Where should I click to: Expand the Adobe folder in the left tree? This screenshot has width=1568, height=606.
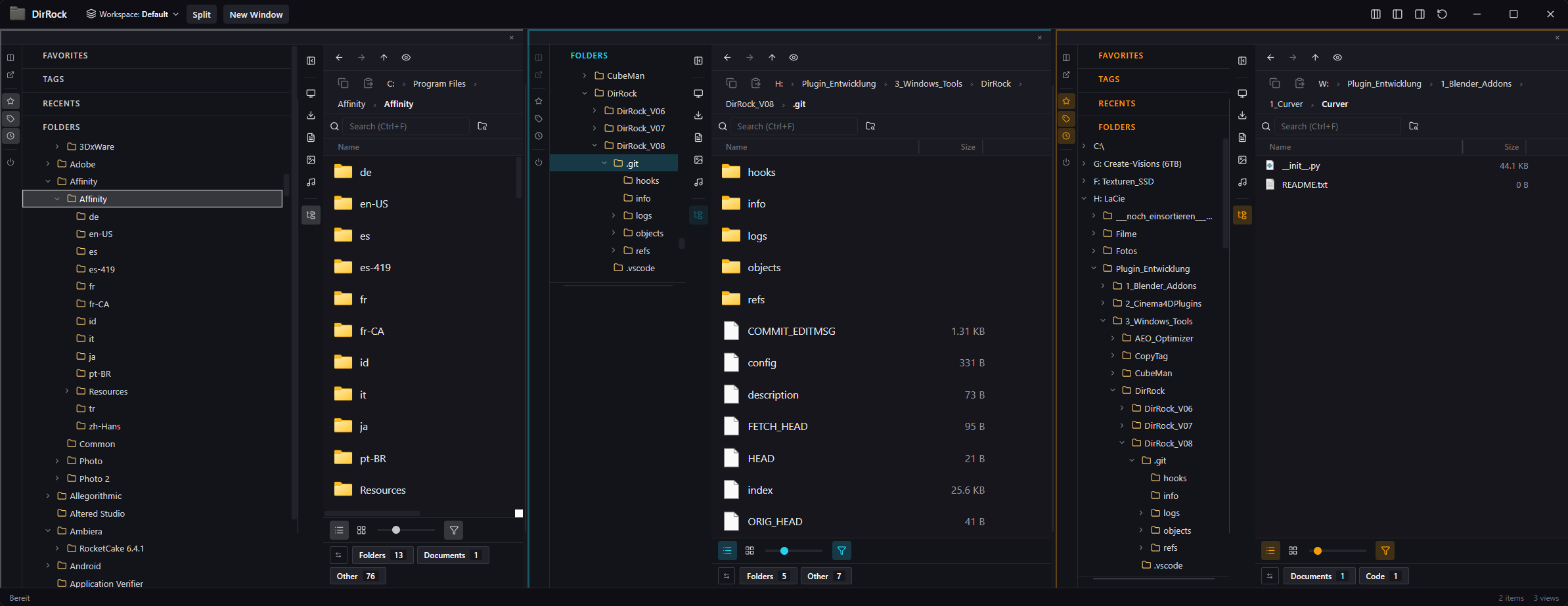click(x=48, y=164)
